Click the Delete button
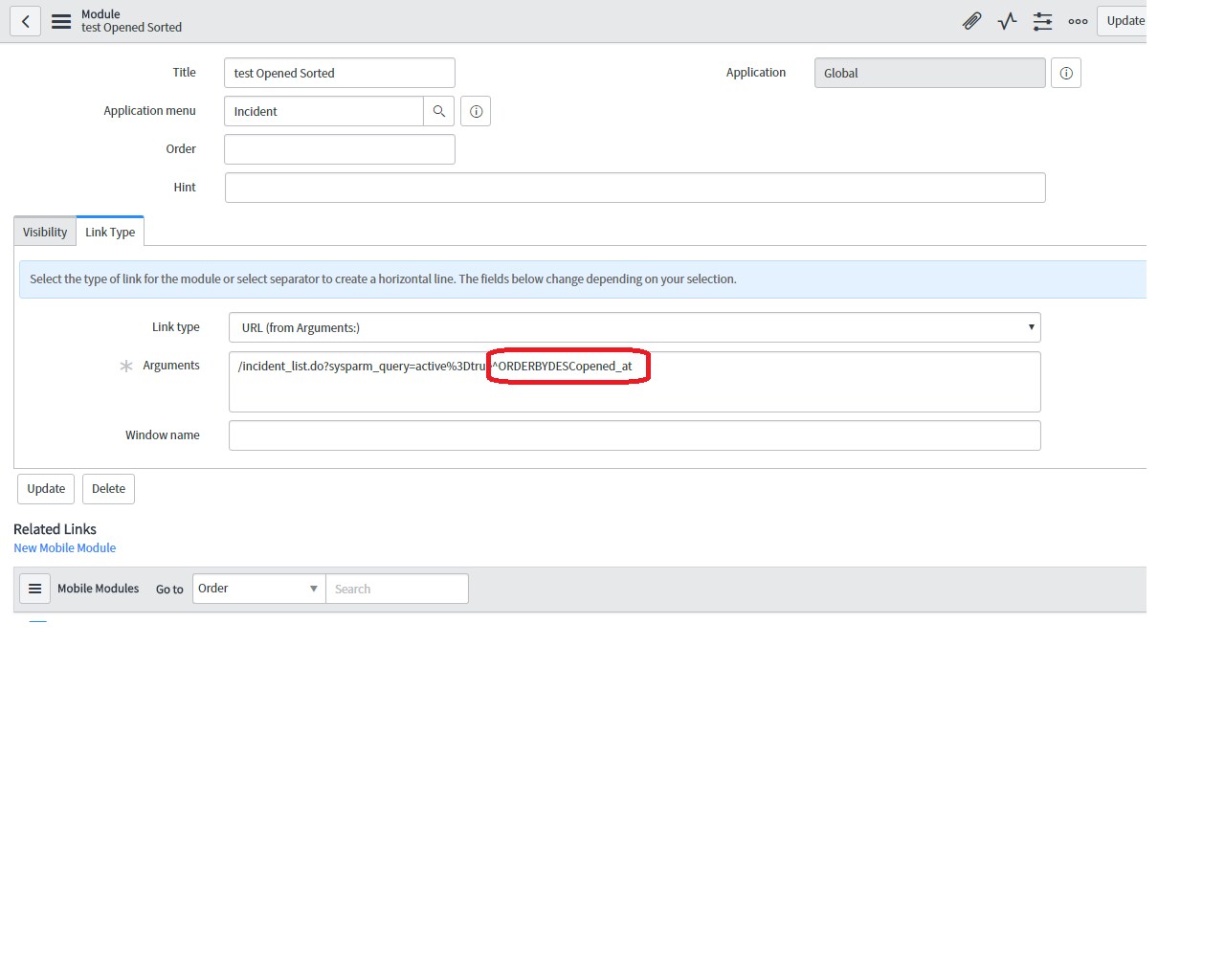 click(109, 489)
